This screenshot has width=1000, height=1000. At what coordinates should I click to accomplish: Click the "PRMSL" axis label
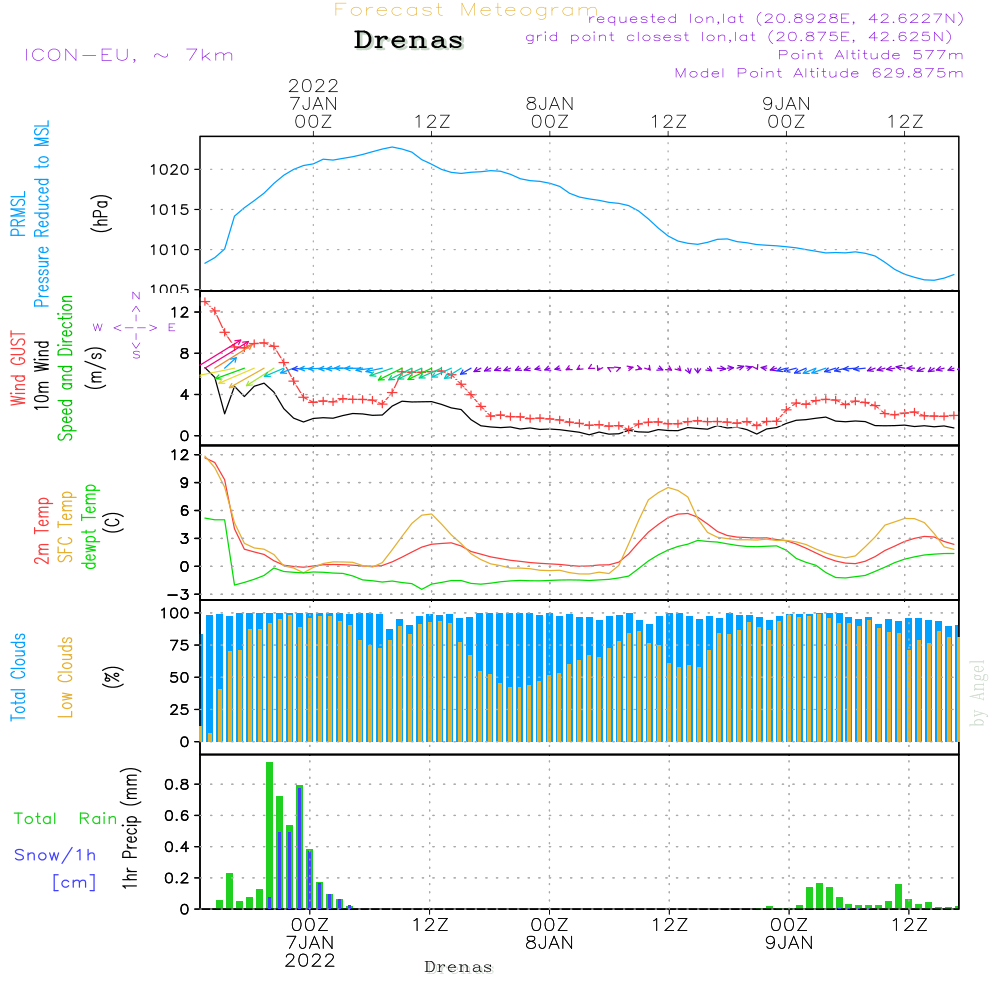(x=18, y=214)
